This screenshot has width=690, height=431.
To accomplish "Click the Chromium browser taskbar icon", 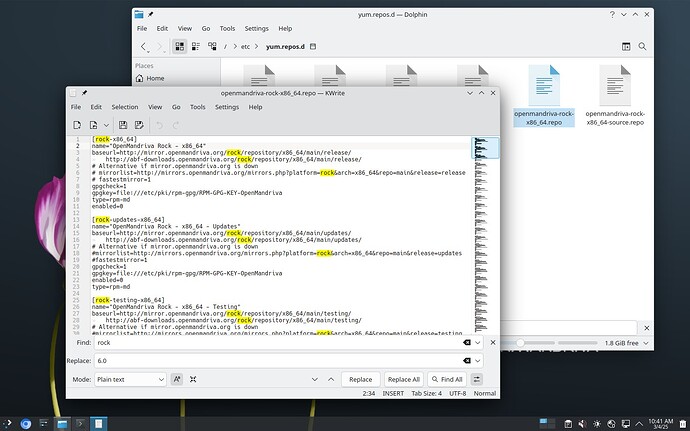I will [x=26, y=424].
